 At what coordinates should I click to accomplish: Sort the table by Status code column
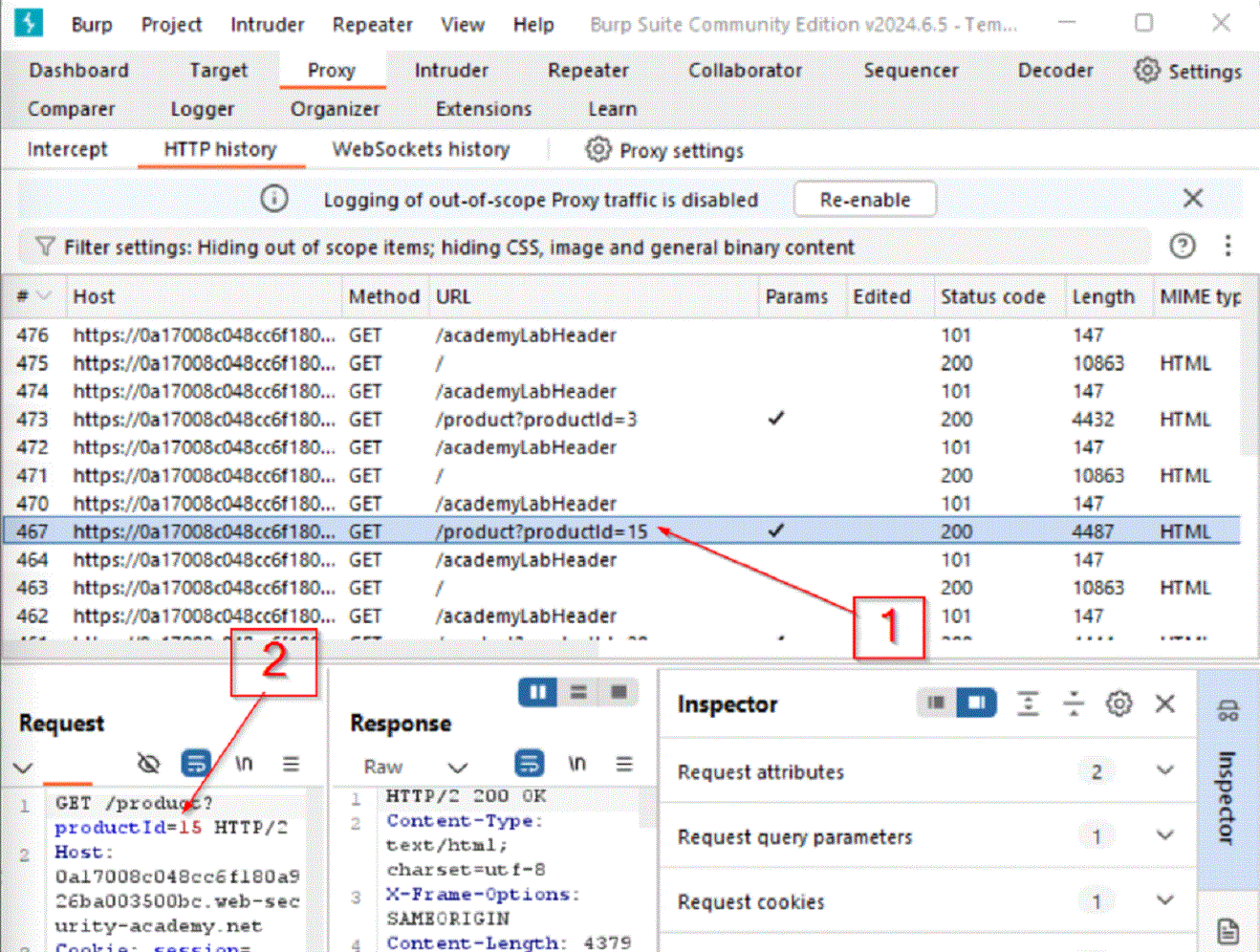(x=992, y=297)
